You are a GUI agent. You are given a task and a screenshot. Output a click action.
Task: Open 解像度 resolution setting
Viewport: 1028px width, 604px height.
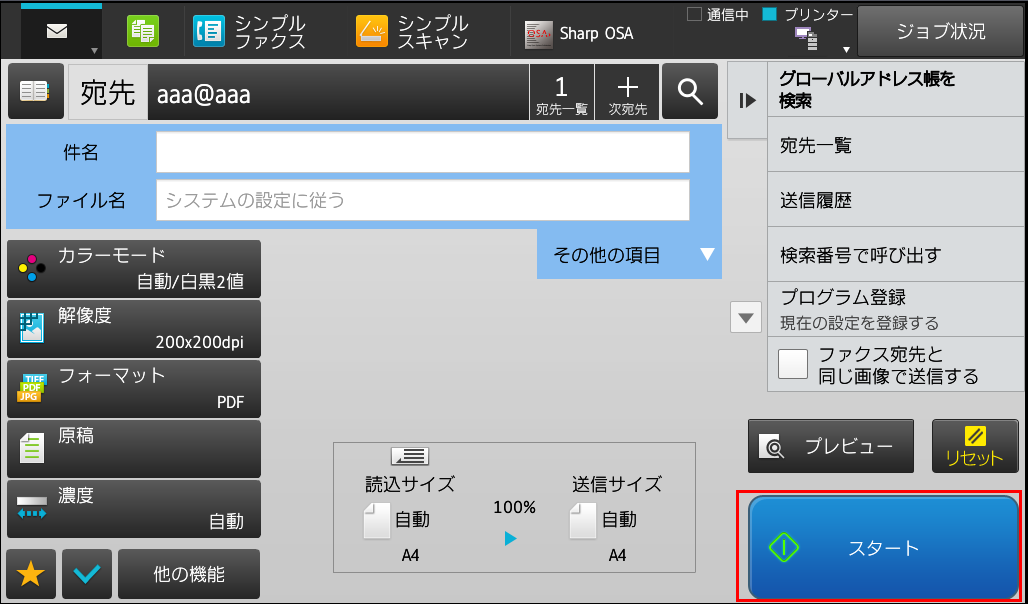coord(134,329)
